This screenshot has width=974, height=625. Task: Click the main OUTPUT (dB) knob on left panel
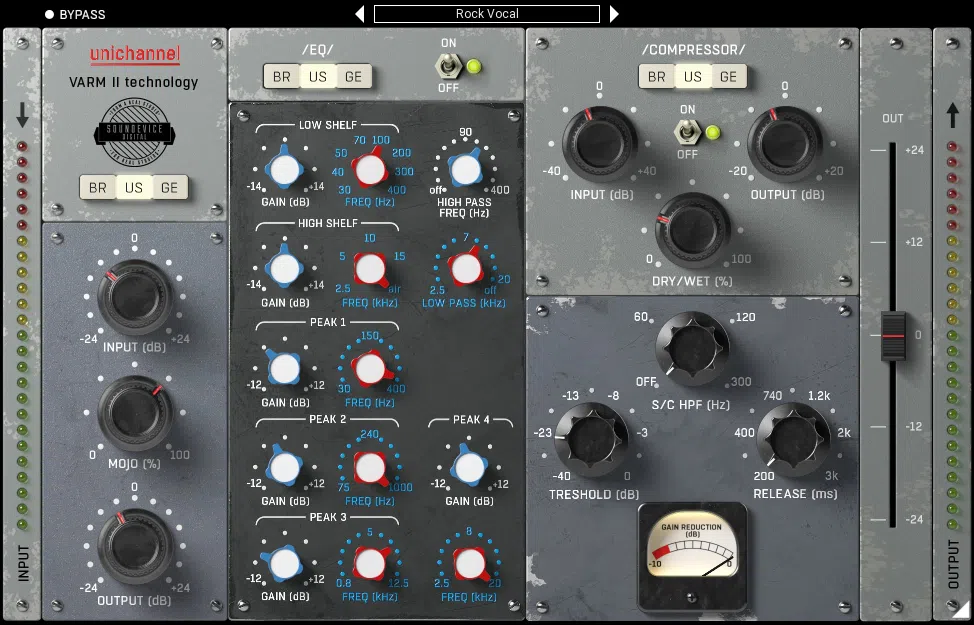click(135, 546)
